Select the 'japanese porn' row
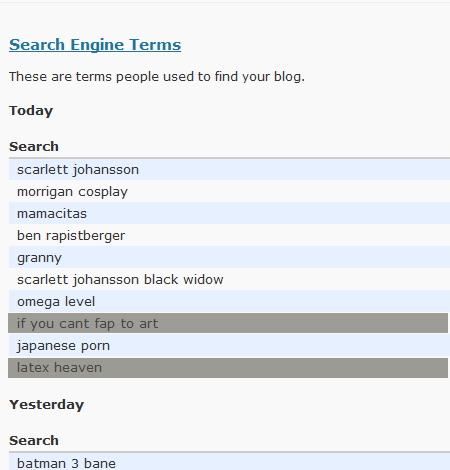 229,345
